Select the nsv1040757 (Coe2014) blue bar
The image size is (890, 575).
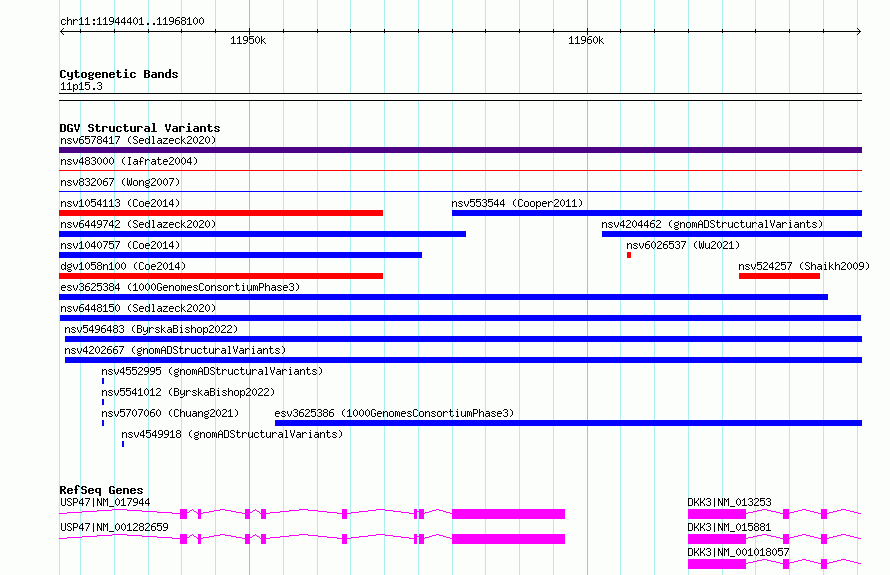tap(240, 255)
